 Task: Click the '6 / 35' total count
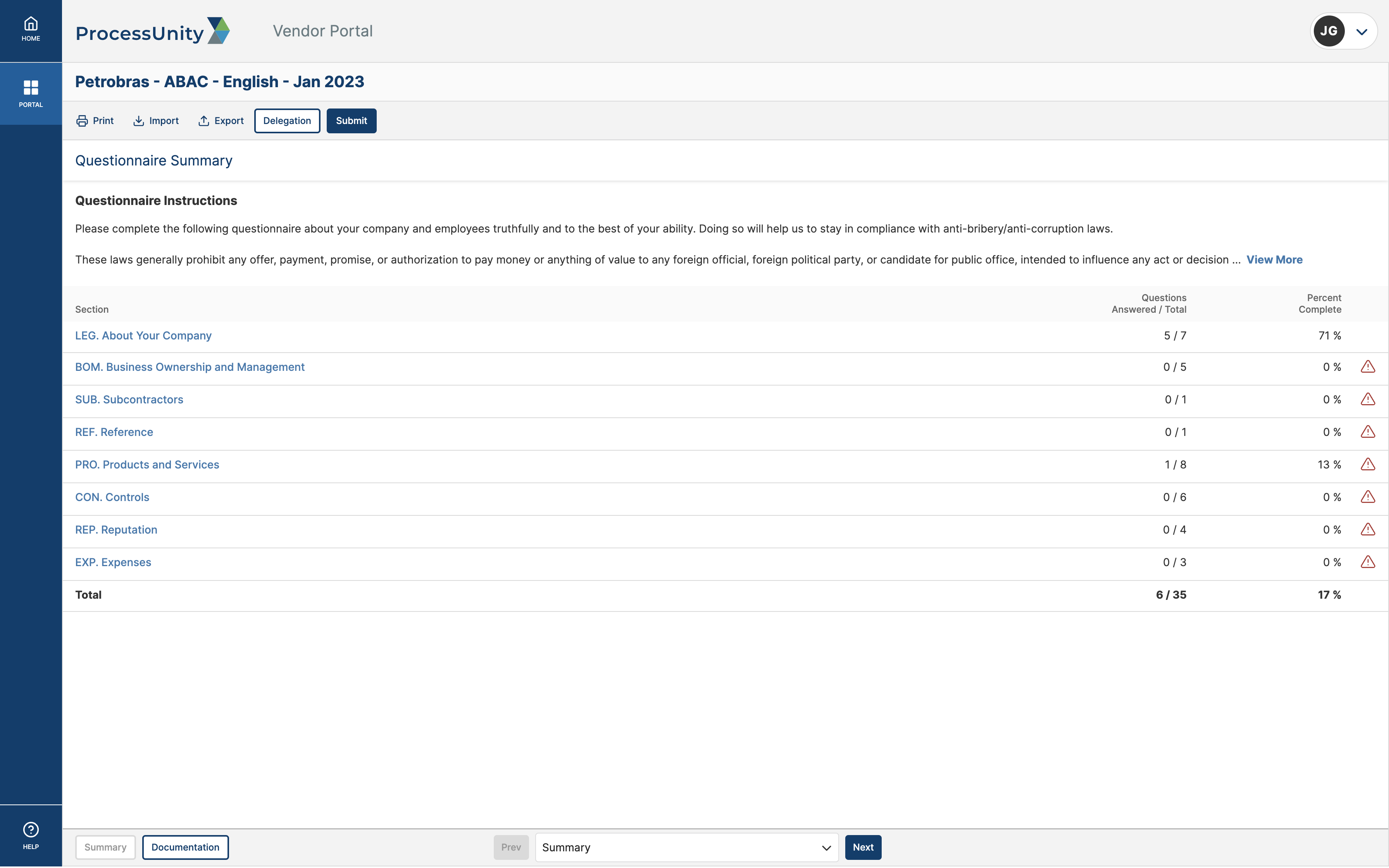coord(1171,595)
